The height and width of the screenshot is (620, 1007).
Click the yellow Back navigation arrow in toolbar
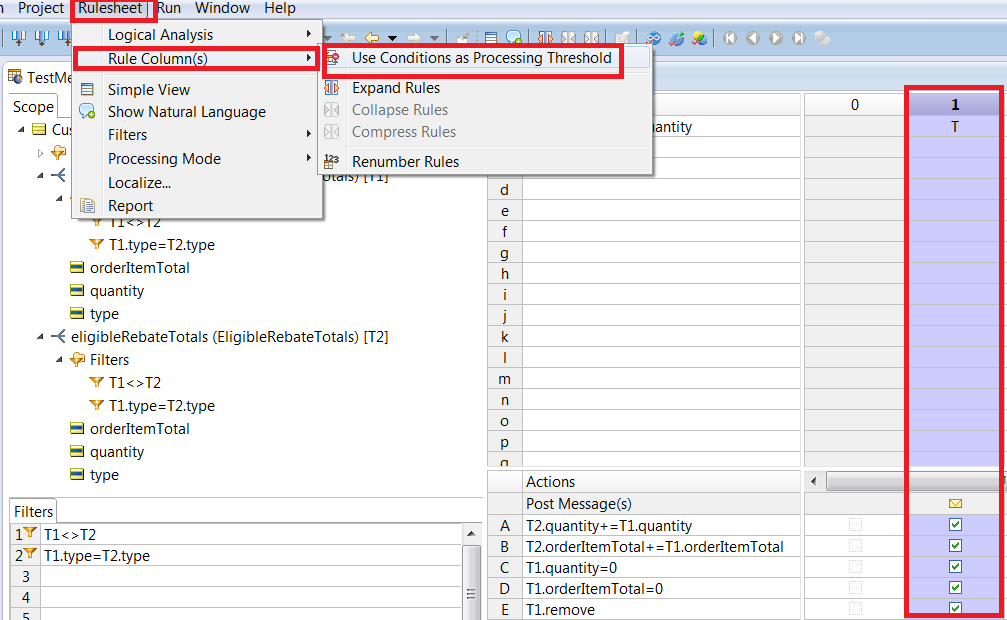point(372,38)
